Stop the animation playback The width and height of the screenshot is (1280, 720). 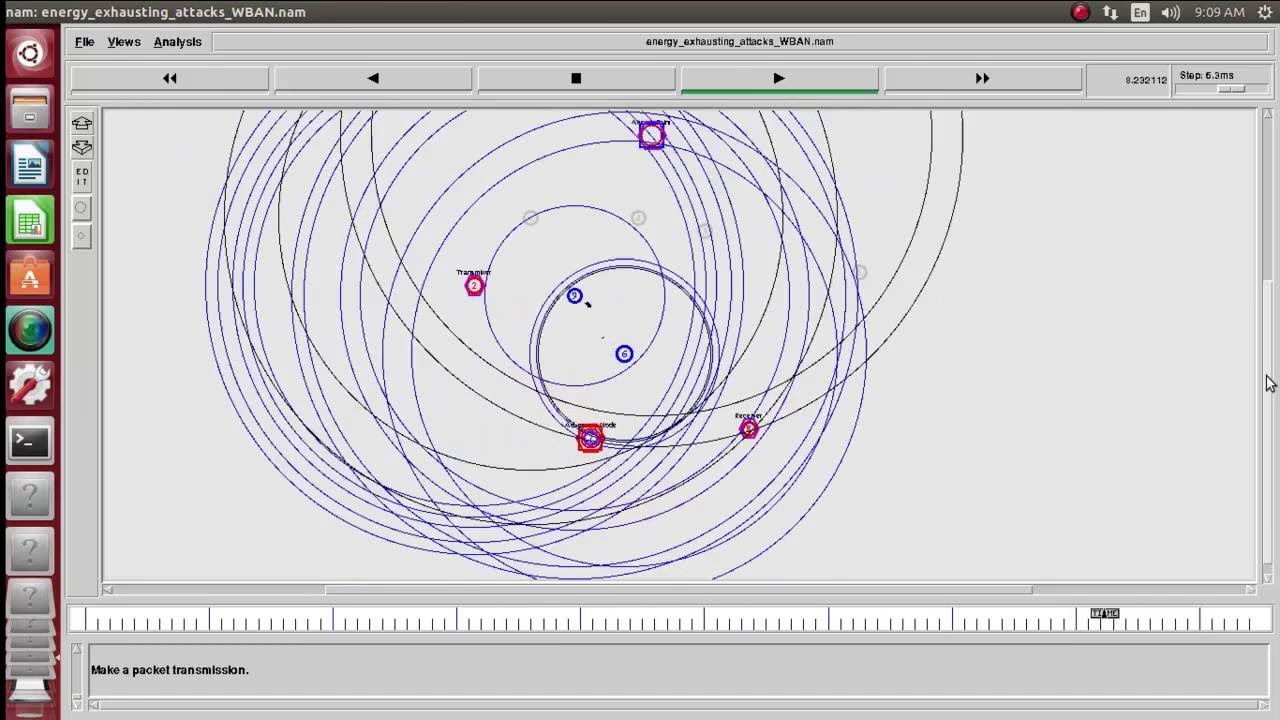(x=576, y=78)
